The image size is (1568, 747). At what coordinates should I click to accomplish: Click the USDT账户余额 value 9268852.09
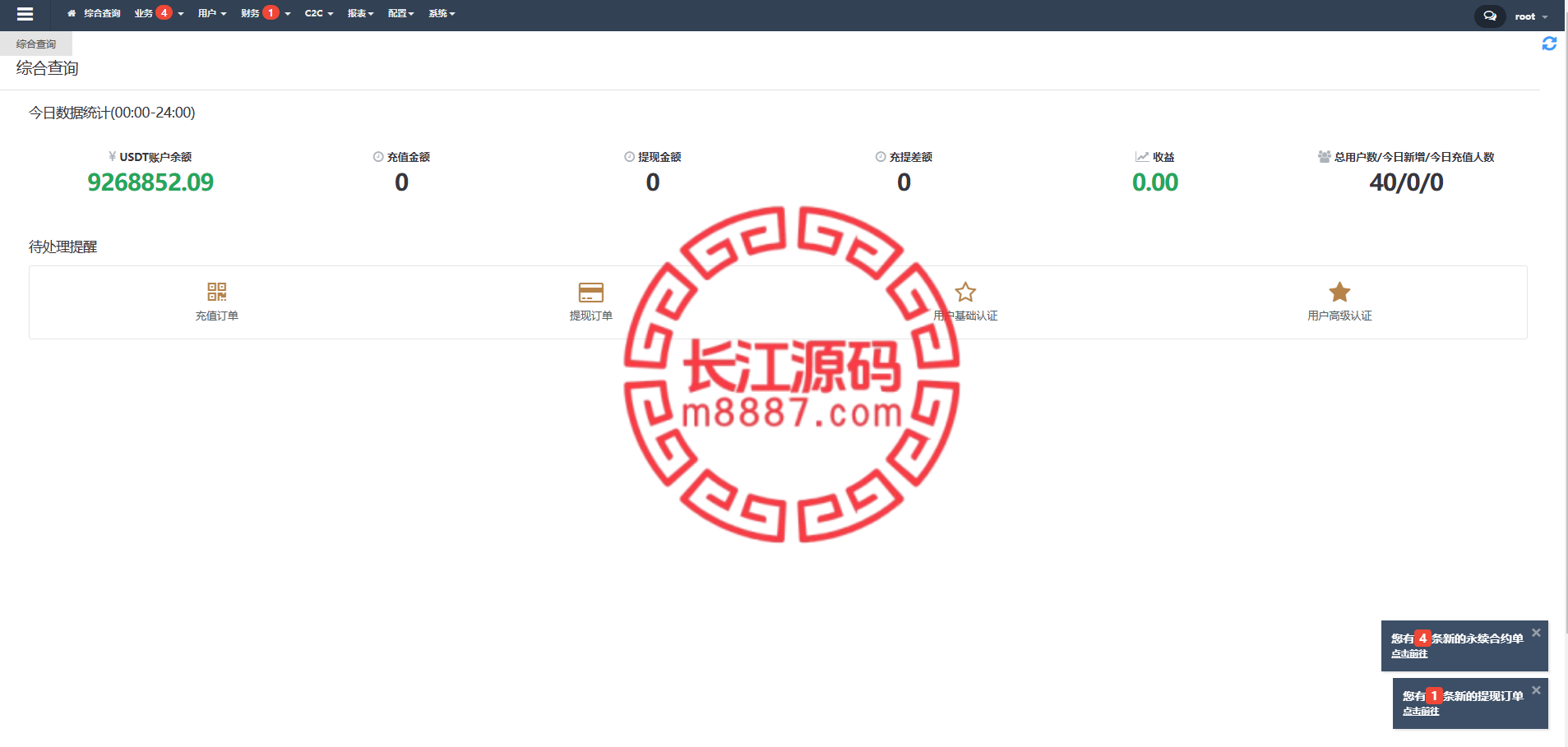(x=150, y=182)
